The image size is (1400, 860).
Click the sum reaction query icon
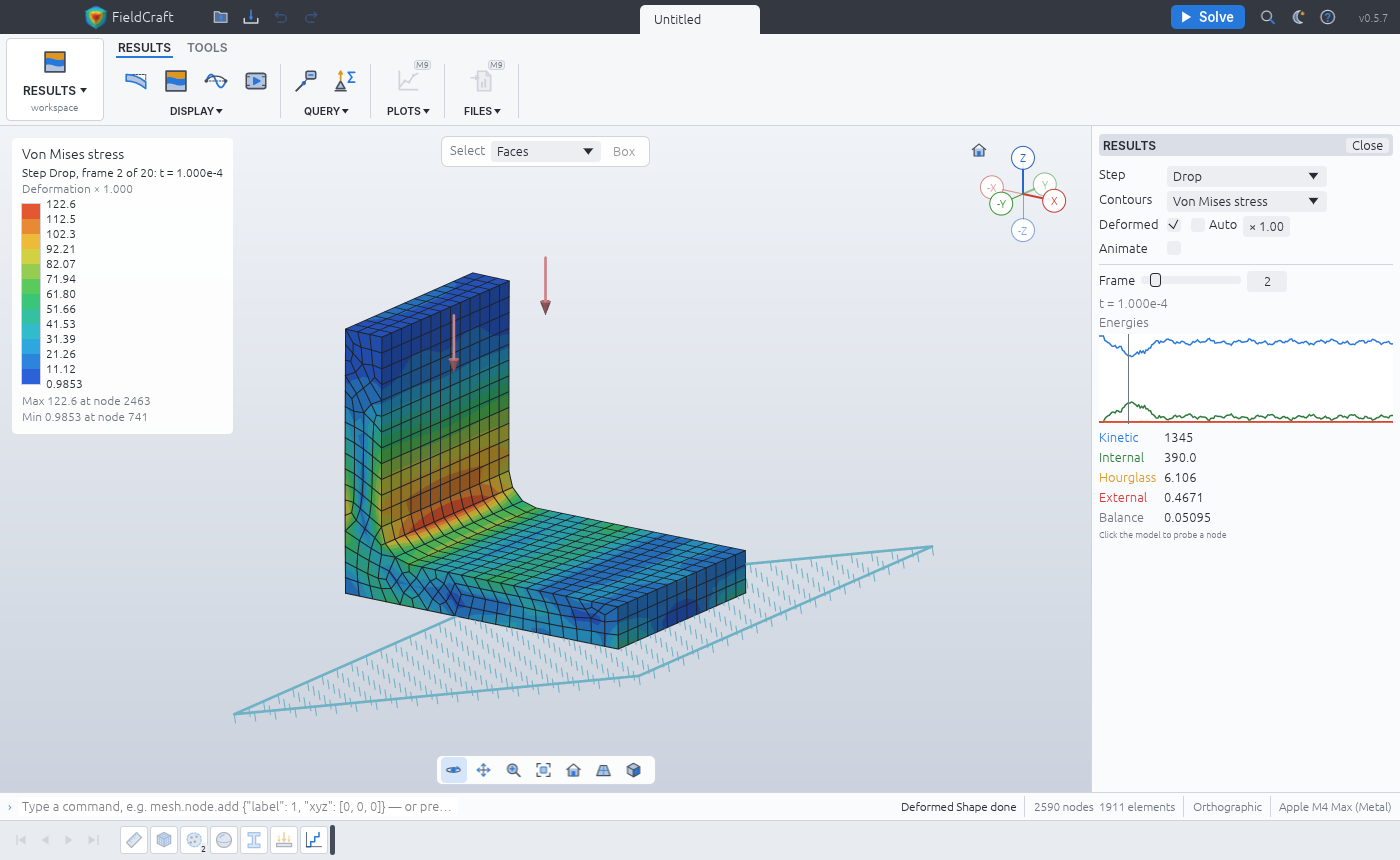click(x=345, y=81)
